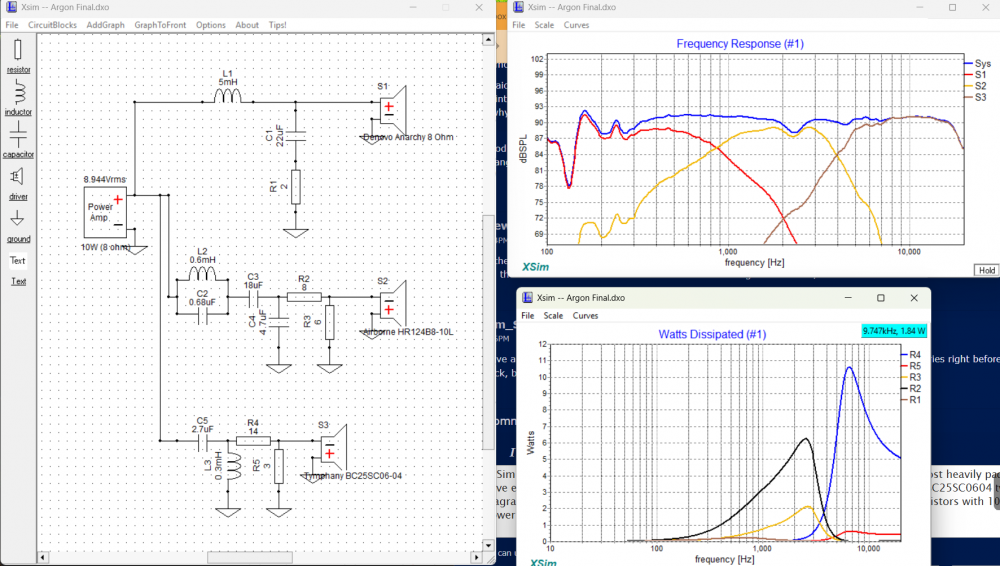
Task: Select the inductor component tool
Action: (18, 97)
